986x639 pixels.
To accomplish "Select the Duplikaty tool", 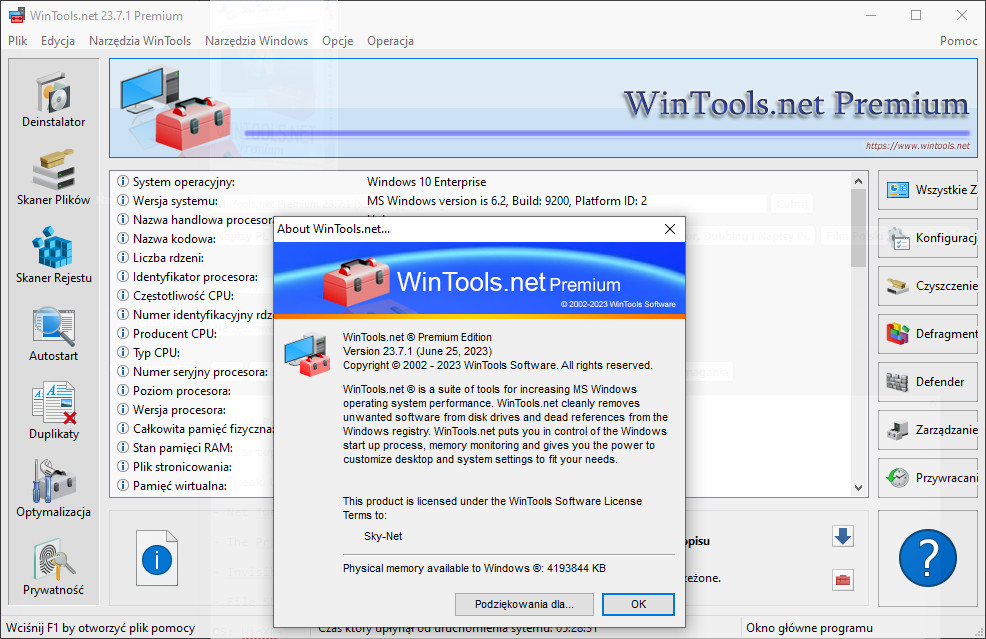I will 53,413.
